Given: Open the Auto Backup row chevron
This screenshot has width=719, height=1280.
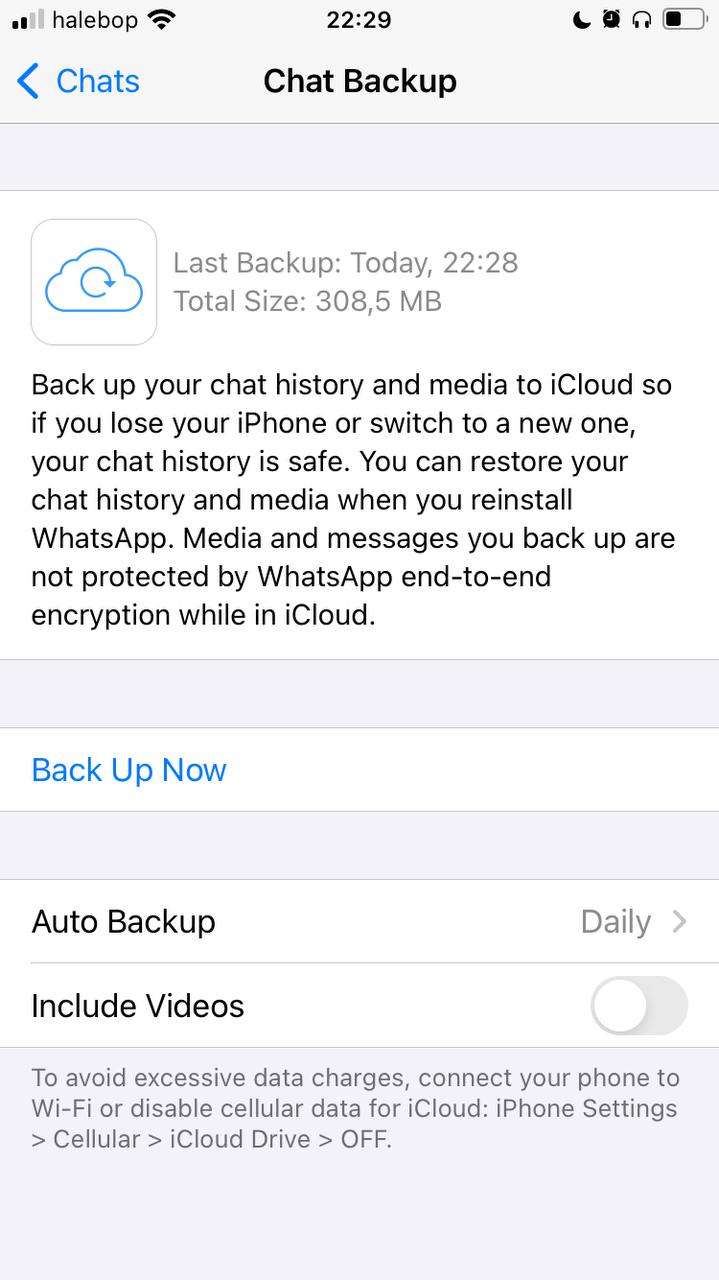Looking at the screenshot, I should pos(680,921).
